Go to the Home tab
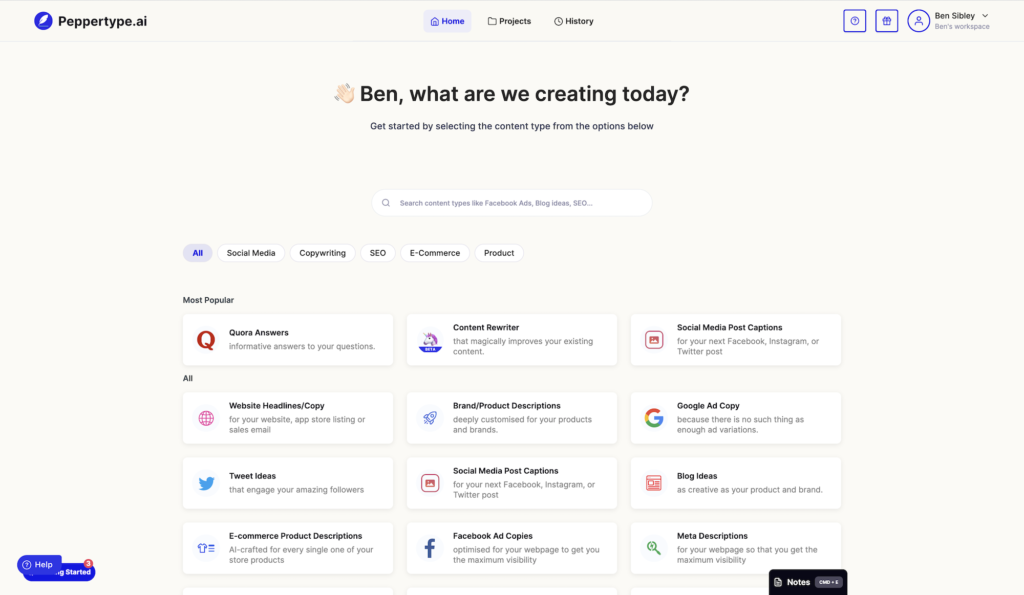This screenshot has width=1024, height=595. pyautogui.click(x=447, y=22)
